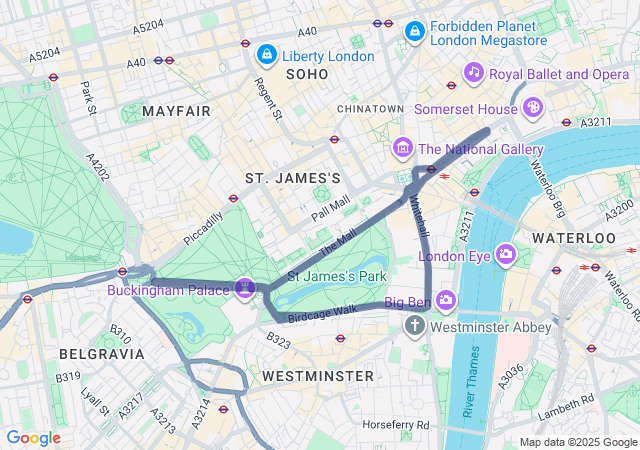Select the Underground icon near Chinatown
The height and width of the screenshot is (450, 640).
[x=334, y=139]
